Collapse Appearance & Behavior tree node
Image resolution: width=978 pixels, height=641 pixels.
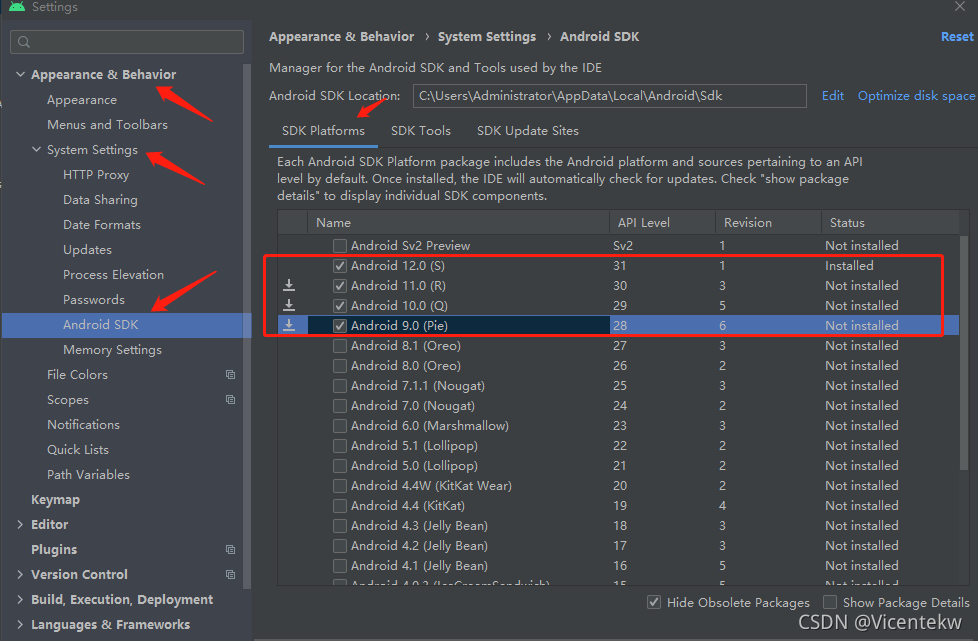pos(20,74)
